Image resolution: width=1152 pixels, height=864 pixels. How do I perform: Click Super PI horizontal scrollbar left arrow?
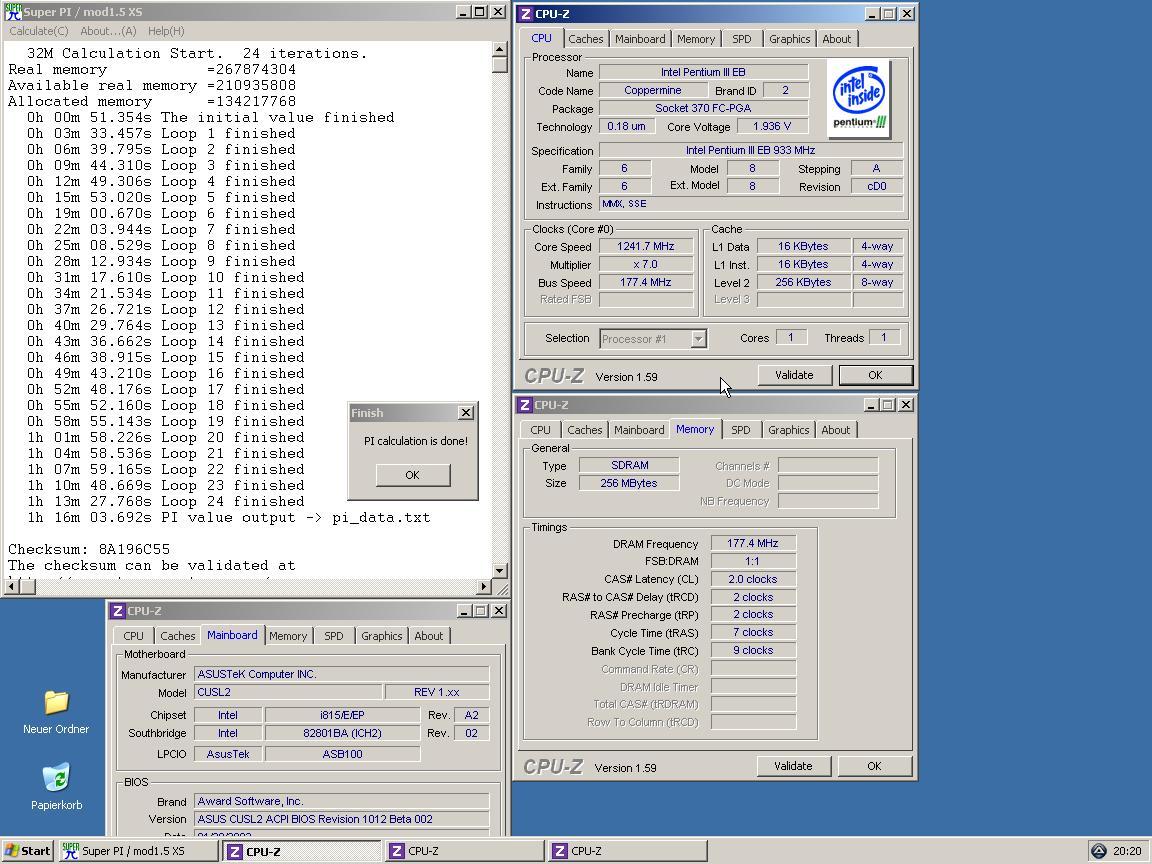click(x=10, y=586)
